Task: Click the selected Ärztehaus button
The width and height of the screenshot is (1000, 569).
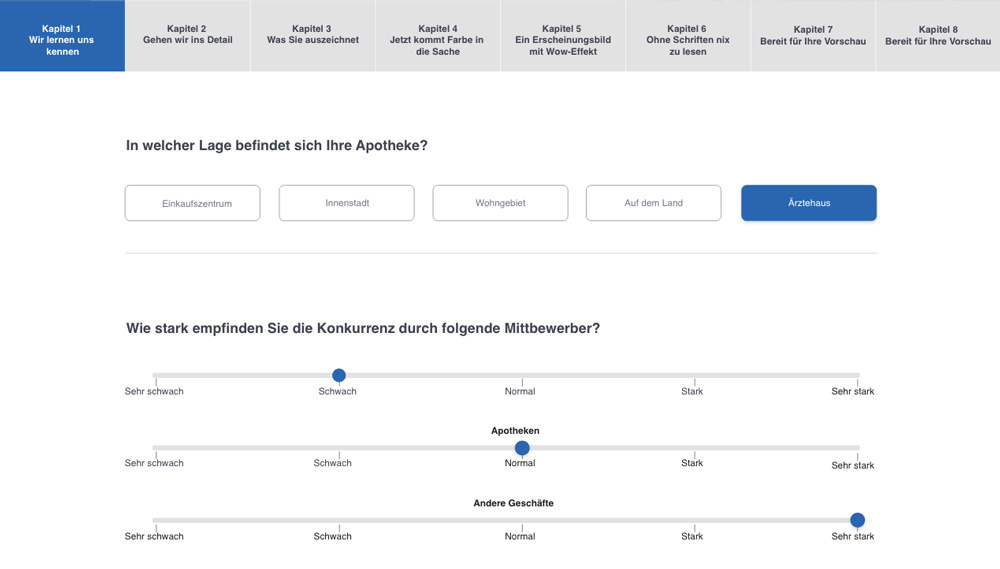Action: [x=809, y=203]
